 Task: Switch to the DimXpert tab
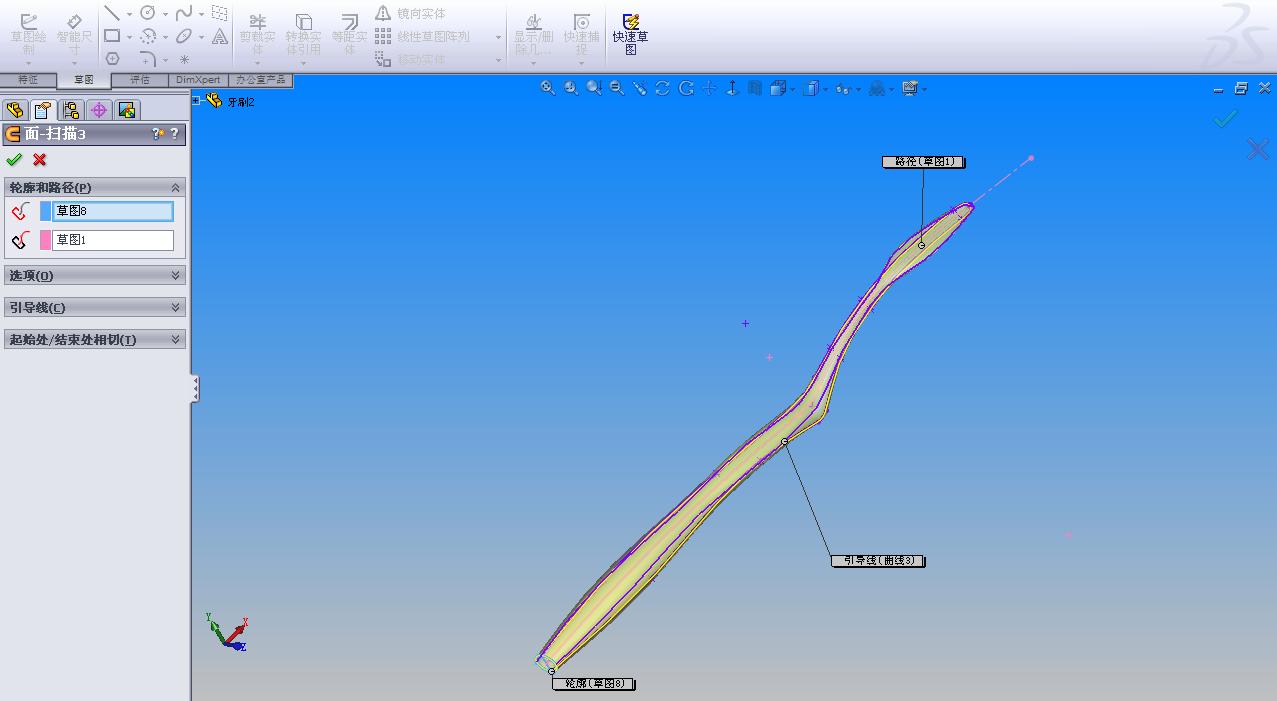[198, 80]
